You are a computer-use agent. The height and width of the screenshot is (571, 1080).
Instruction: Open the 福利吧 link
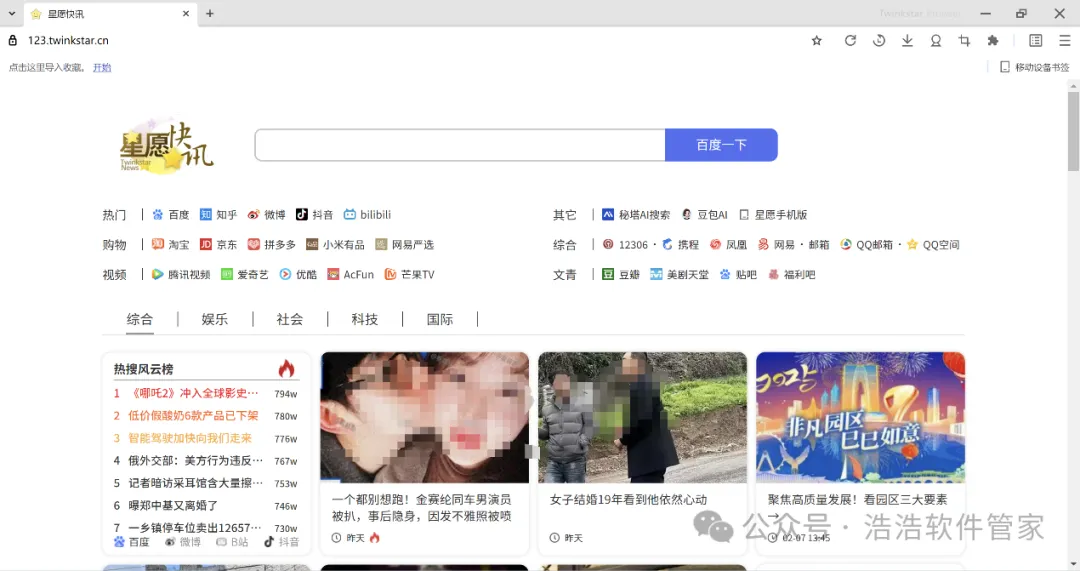(x=791, y=274)
